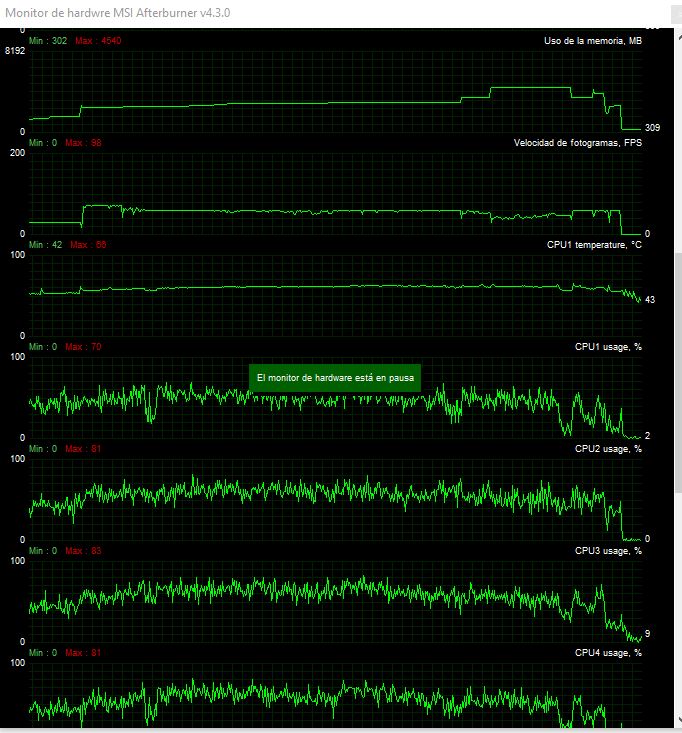Click the '200' axis label of FPS graph
Image resolution: width=682 pixels, height=733 pixels.
pos(17,153)
